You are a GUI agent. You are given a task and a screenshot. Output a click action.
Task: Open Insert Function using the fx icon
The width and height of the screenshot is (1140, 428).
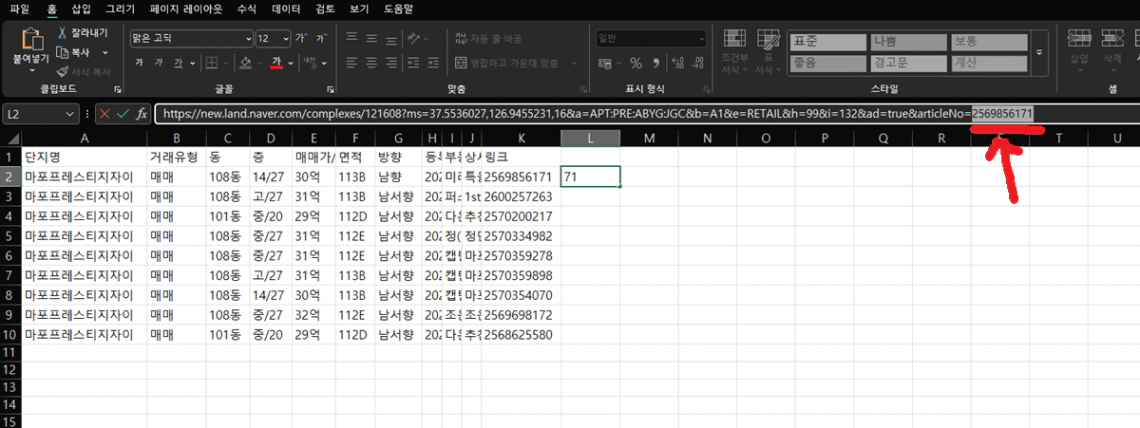pos(141,114)
